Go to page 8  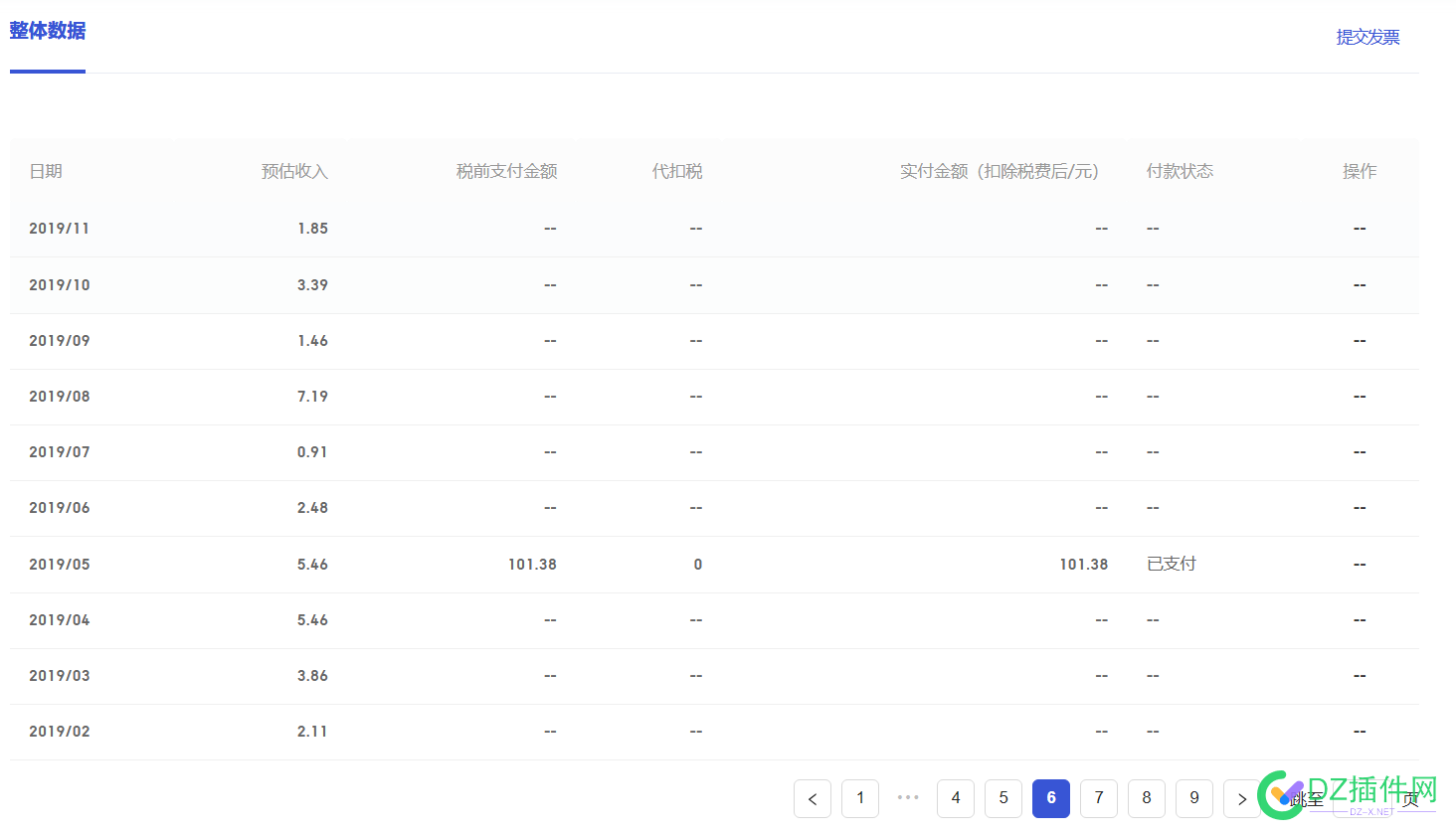[1147, 798]
